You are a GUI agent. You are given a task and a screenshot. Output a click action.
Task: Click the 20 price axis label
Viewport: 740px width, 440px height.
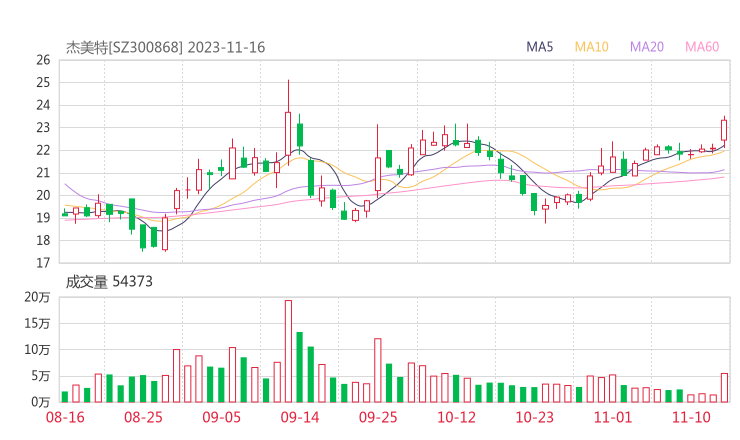click(x=43, y=195)
